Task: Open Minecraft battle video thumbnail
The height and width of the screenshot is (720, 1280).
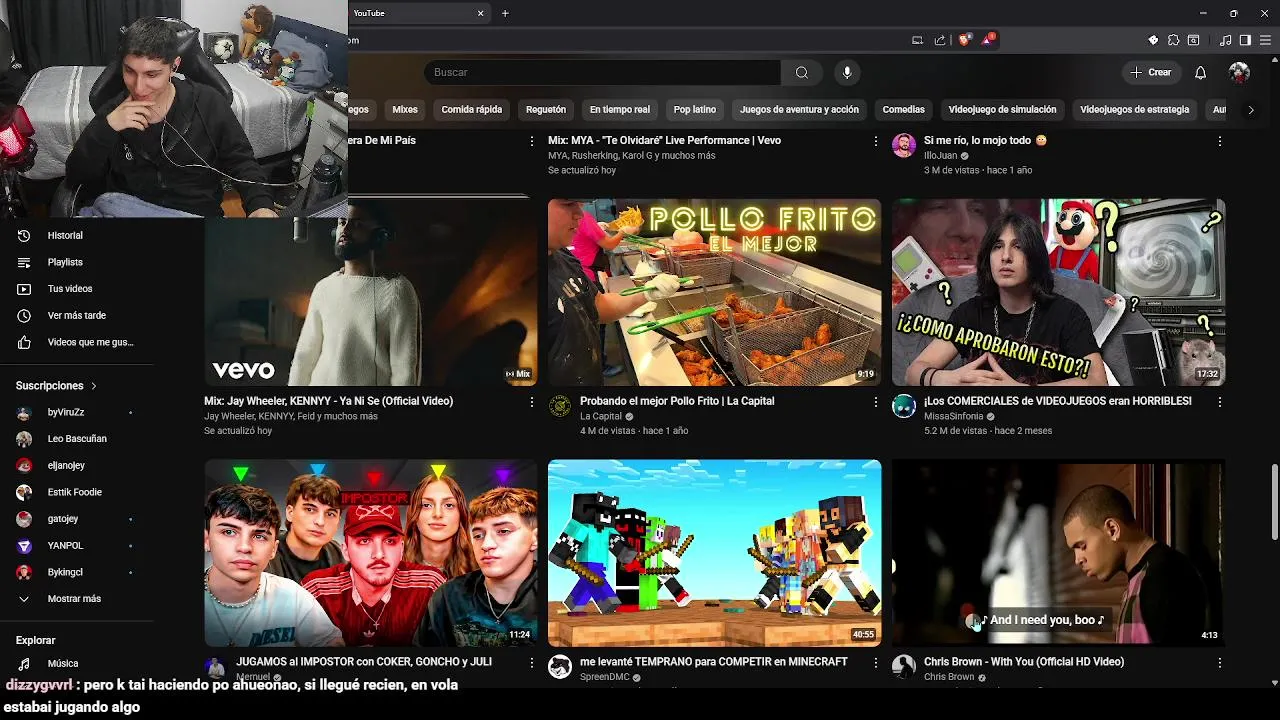Action: 714,553
